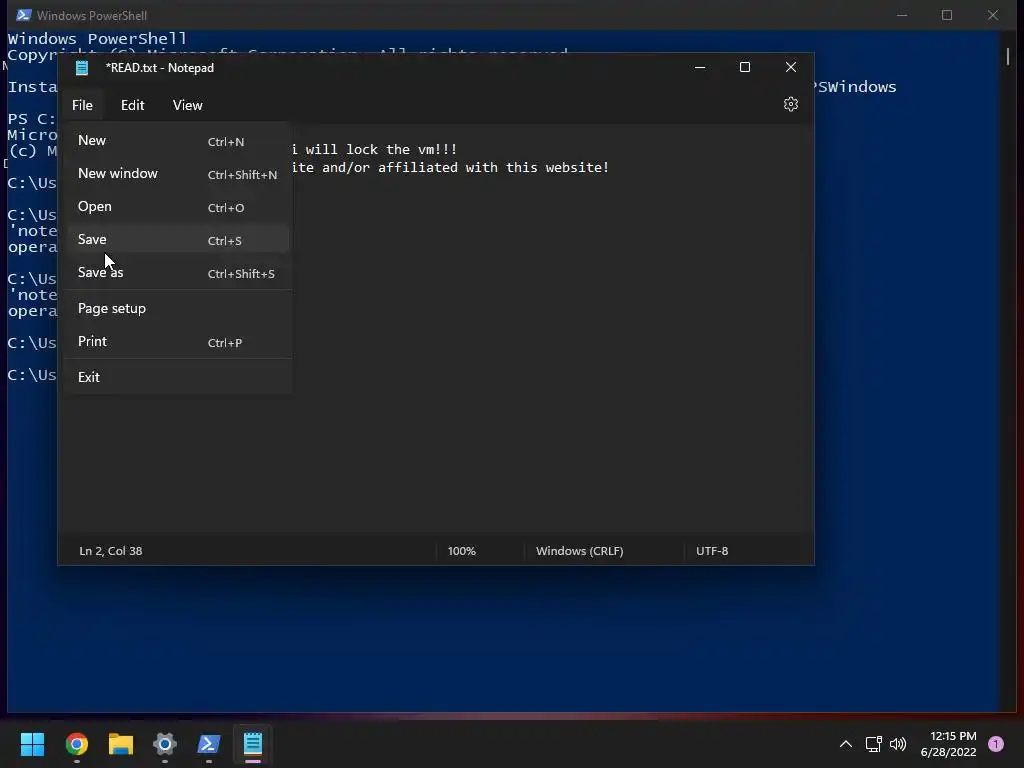Choose Print from File menu
The height and width of the screenshot is (768, 1024).
point(178,342)
